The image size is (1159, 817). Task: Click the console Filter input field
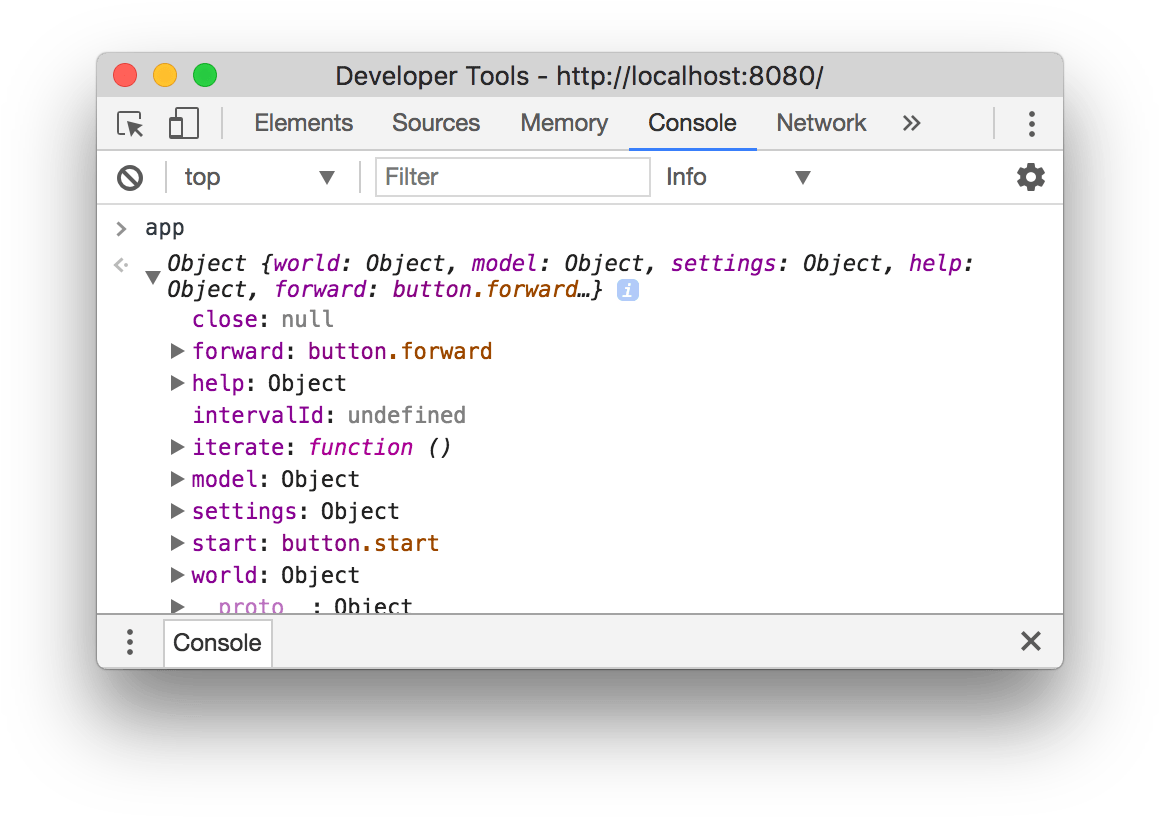click(512, 178)
